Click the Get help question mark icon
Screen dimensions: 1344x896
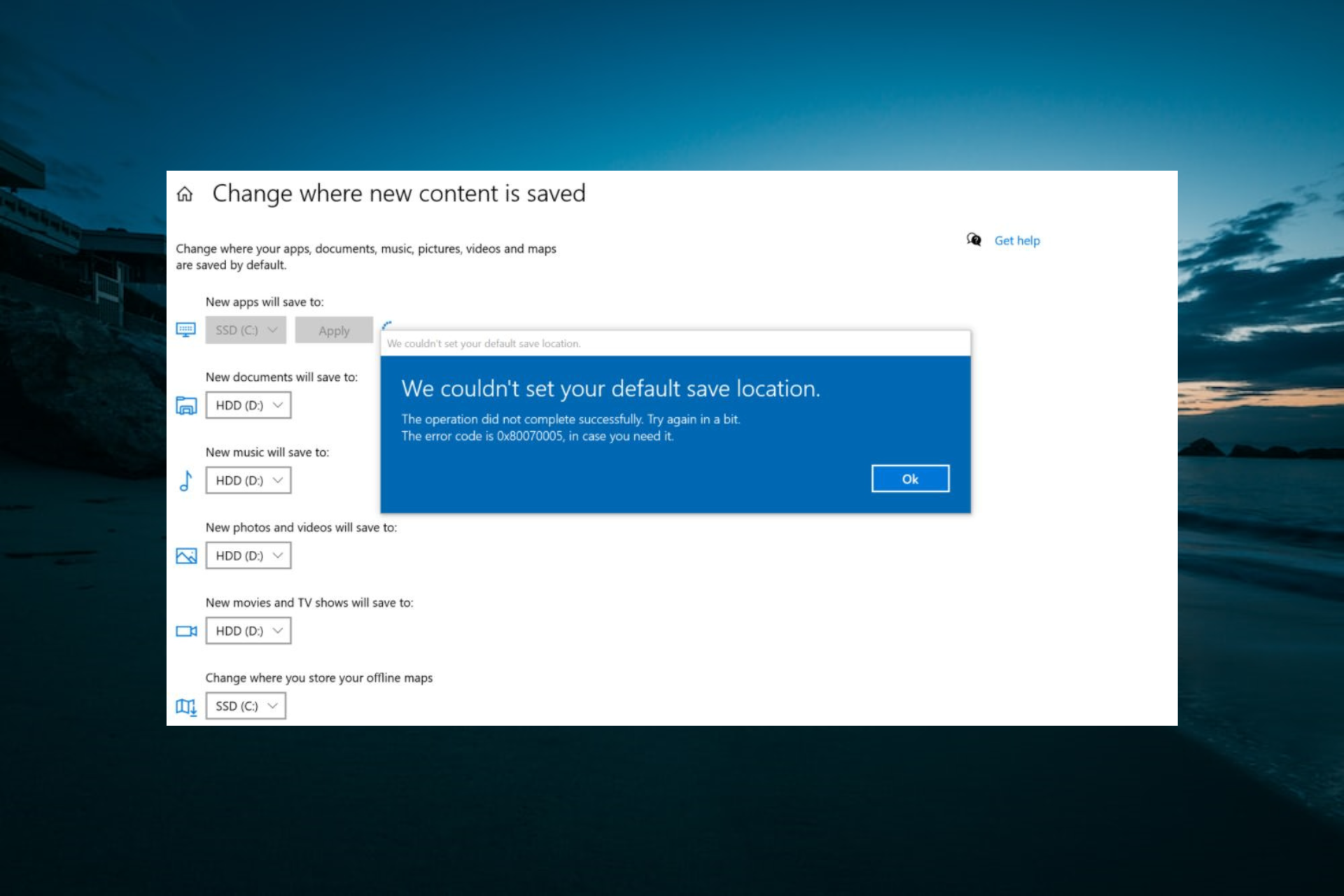pyautogui.click(x=974, y=240)
